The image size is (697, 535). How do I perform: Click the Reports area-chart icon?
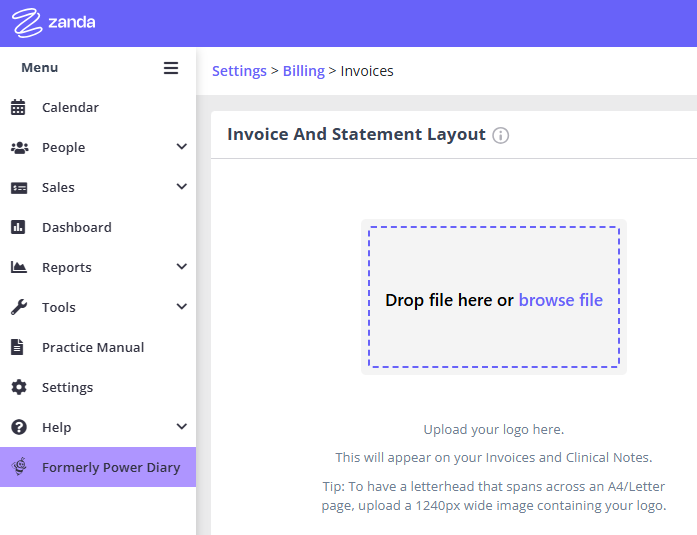[19, 267]
